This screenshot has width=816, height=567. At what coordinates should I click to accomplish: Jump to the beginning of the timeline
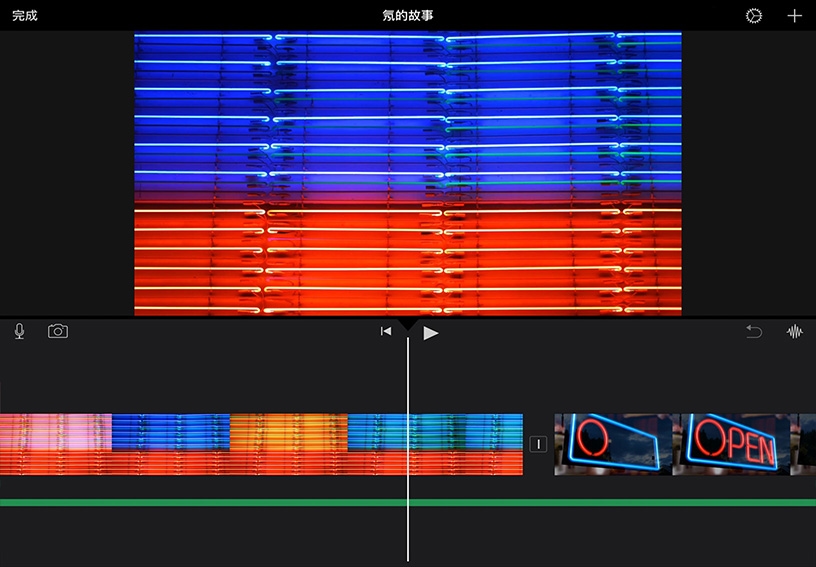(386, 332)
